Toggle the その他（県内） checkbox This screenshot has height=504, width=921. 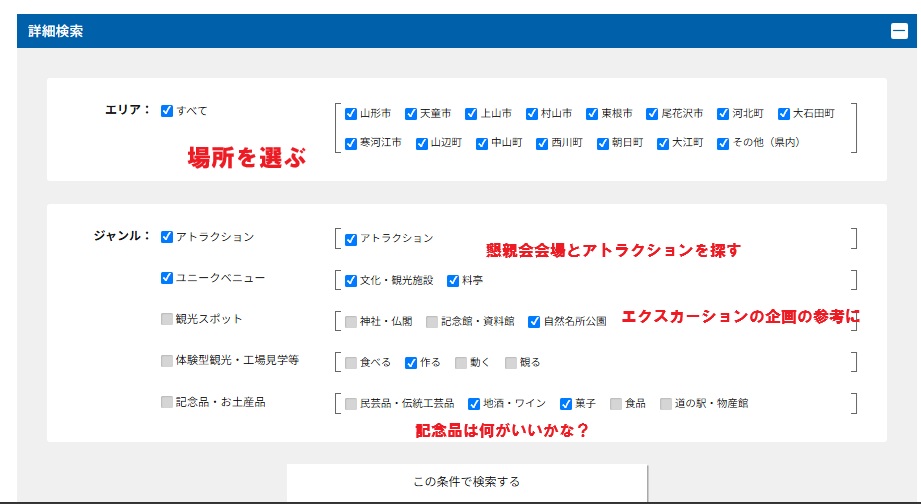click(723, 143)
